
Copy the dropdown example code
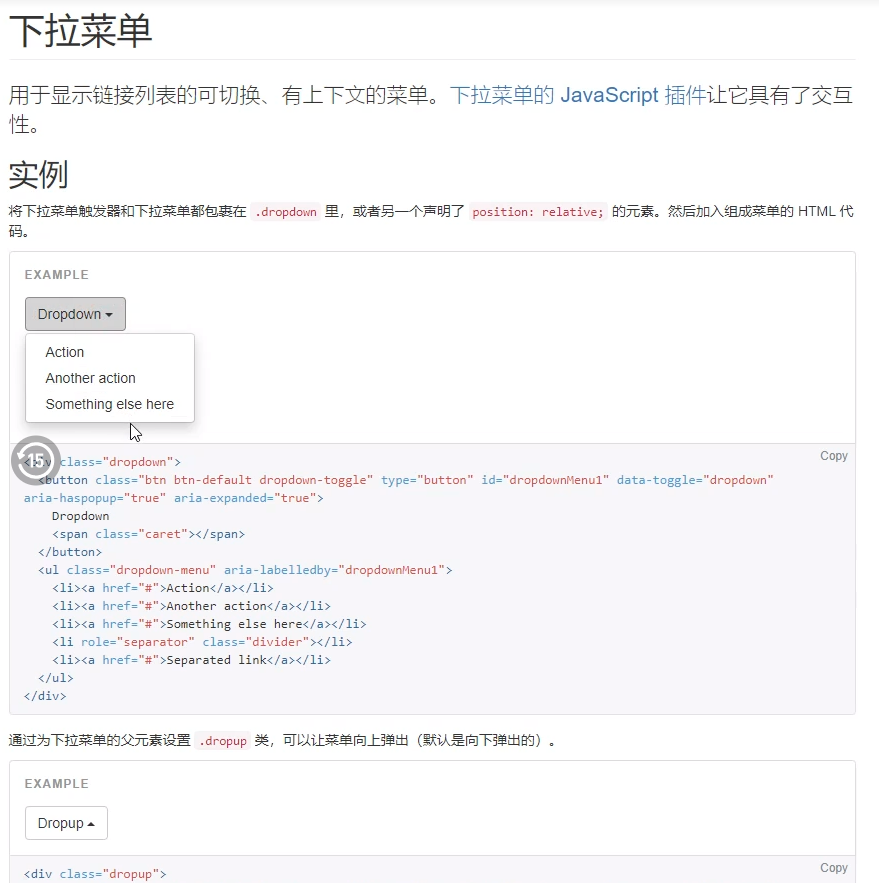[x=833, y=455]
